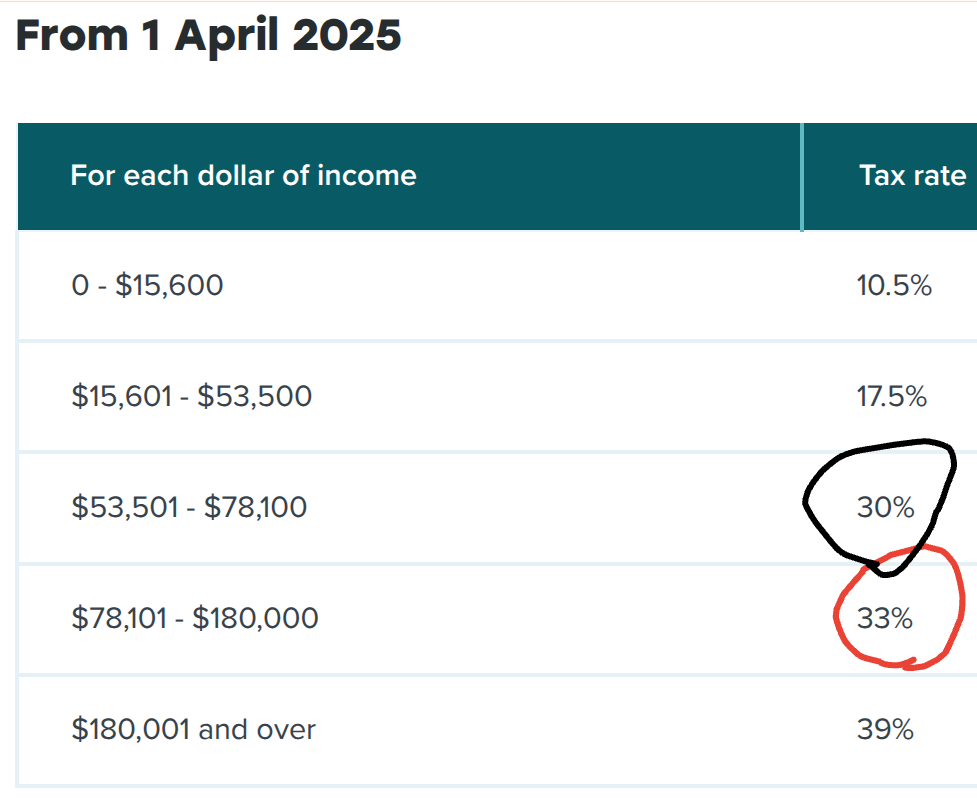This screenshot has width=977, height=800.
Task: Click '2025' in the page heading
Action: point(346,36)
